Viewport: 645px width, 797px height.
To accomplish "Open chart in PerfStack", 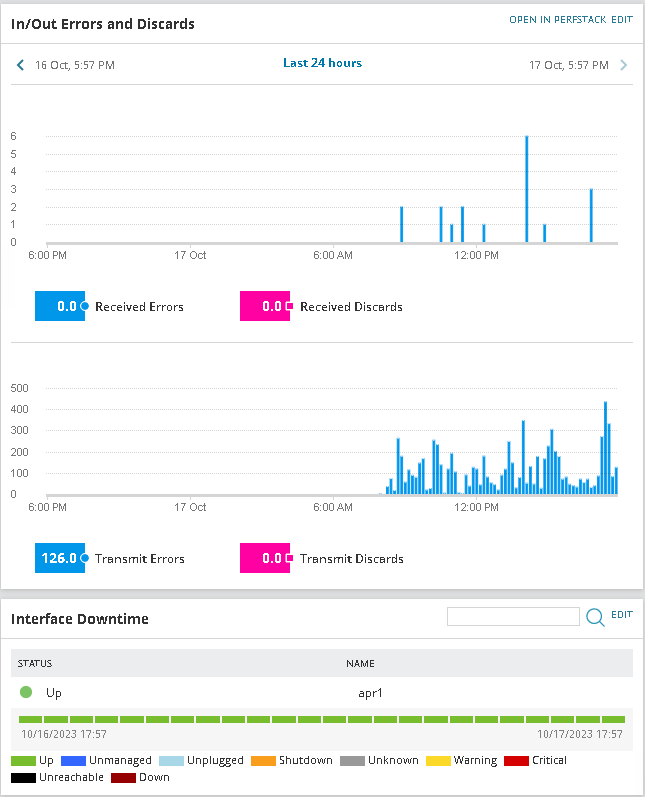I will (558, 19).
